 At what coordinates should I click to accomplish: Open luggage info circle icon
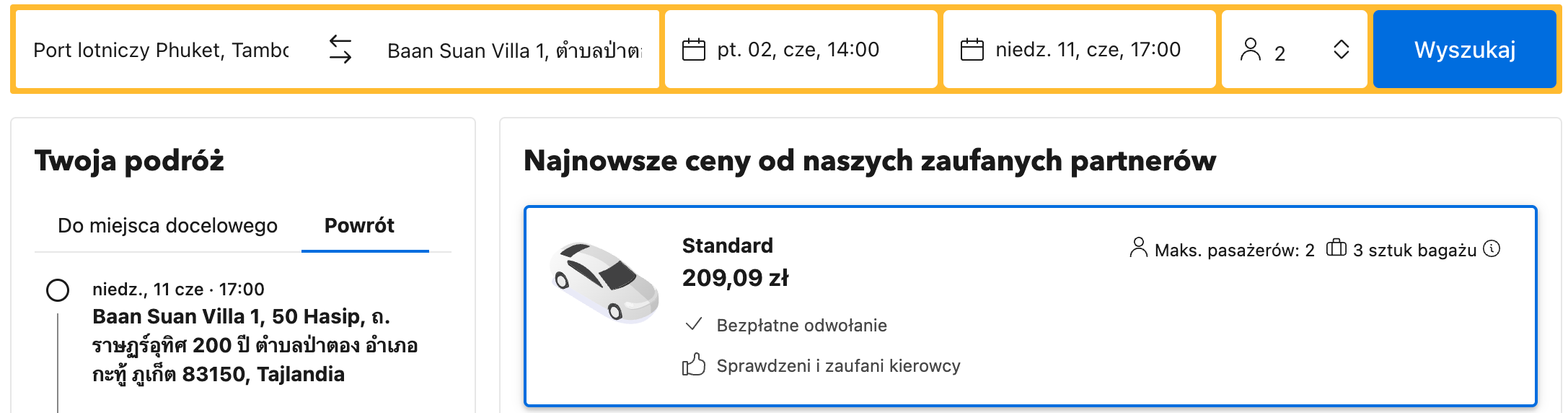[1492, 249]
